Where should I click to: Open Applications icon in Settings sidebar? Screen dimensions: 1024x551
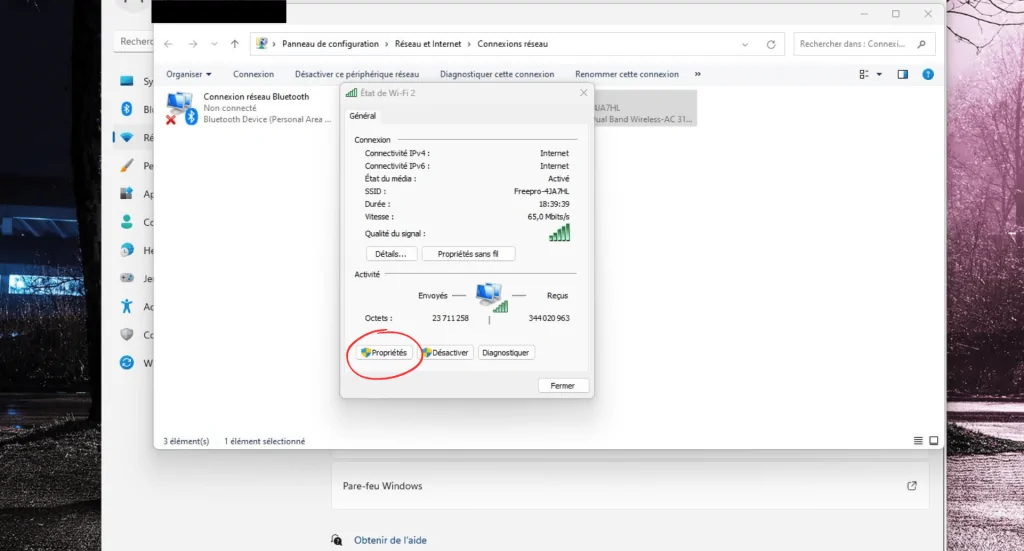(127, 193)
